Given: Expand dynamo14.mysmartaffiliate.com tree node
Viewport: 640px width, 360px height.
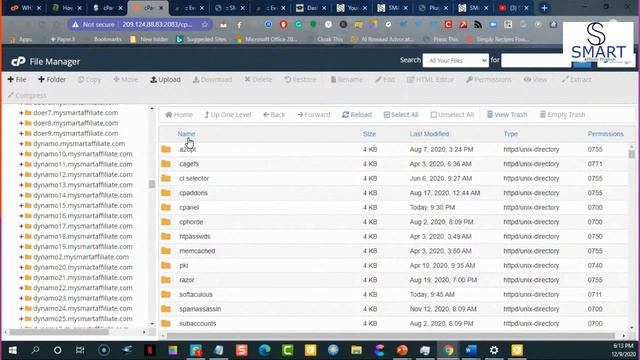Looking at the screenshot, I should click(21, 195).
